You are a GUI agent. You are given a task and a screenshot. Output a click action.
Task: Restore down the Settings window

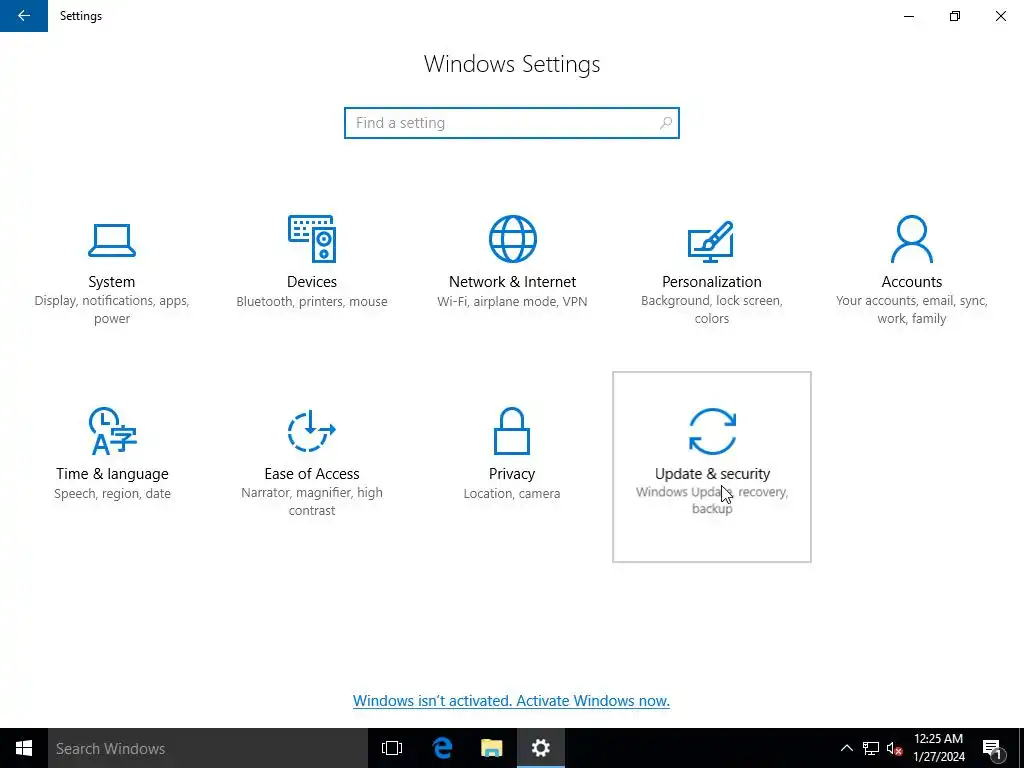(955, 16)
